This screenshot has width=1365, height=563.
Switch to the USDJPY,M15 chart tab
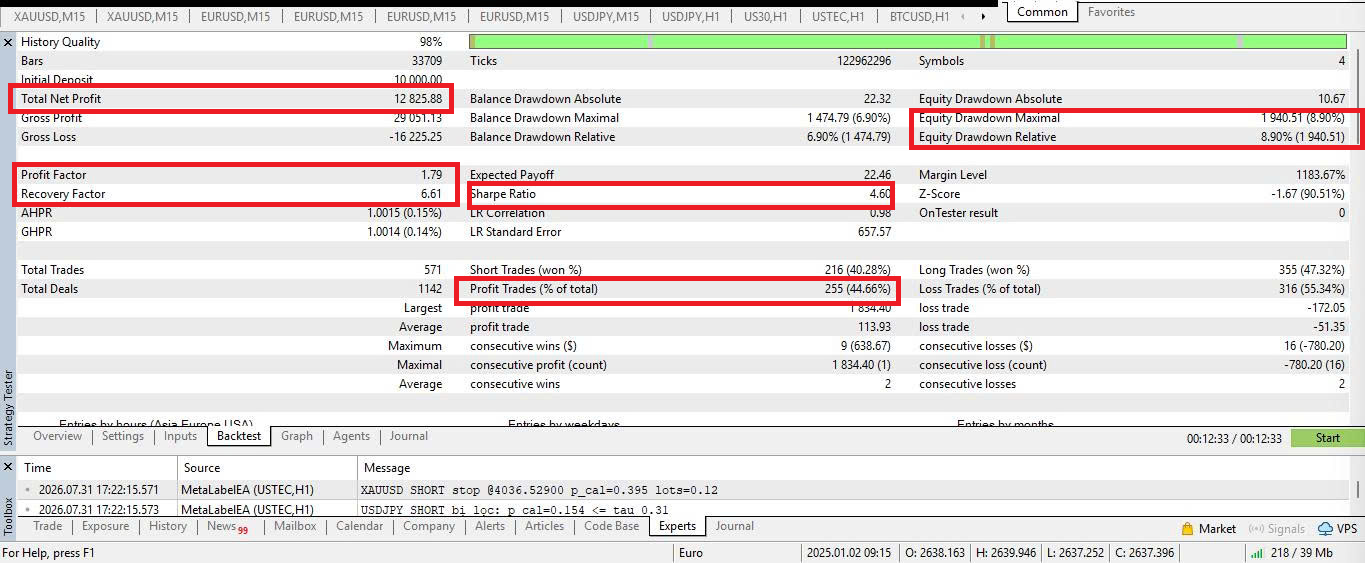tap(606, 16)
